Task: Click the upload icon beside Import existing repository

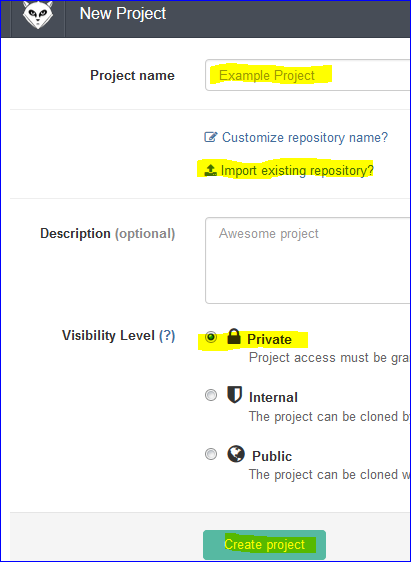Action: pos(211,170)
